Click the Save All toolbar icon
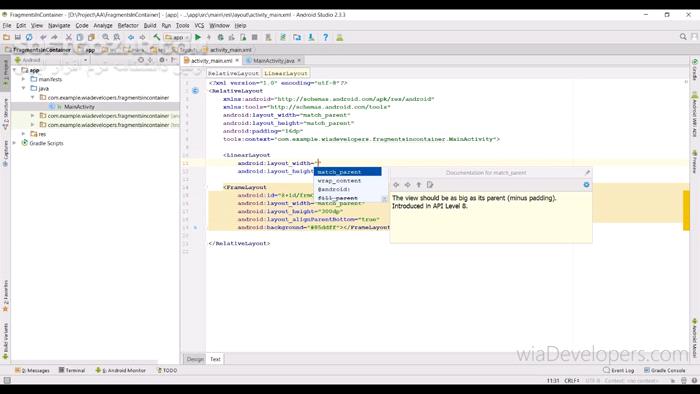This screenshot has width=700, height=394. [18, 37]
